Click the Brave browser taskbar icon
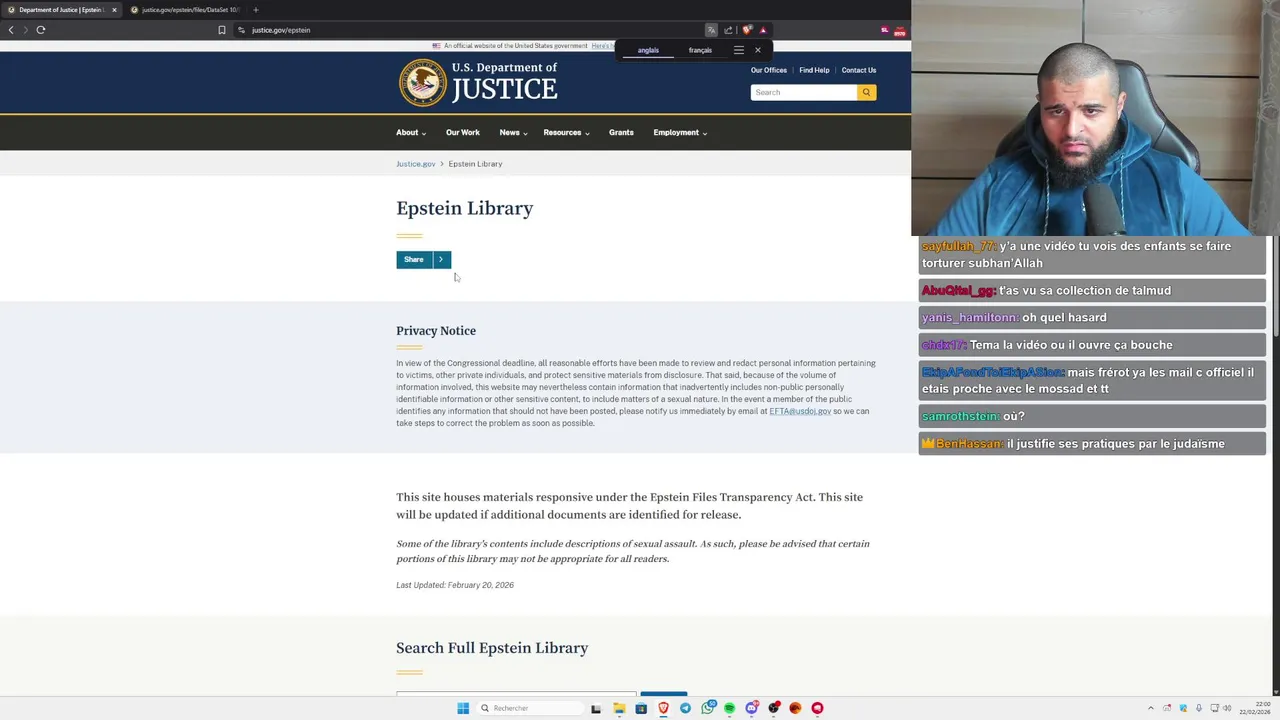The height and width of the screenshot is (720, 1280). [663, 708]
